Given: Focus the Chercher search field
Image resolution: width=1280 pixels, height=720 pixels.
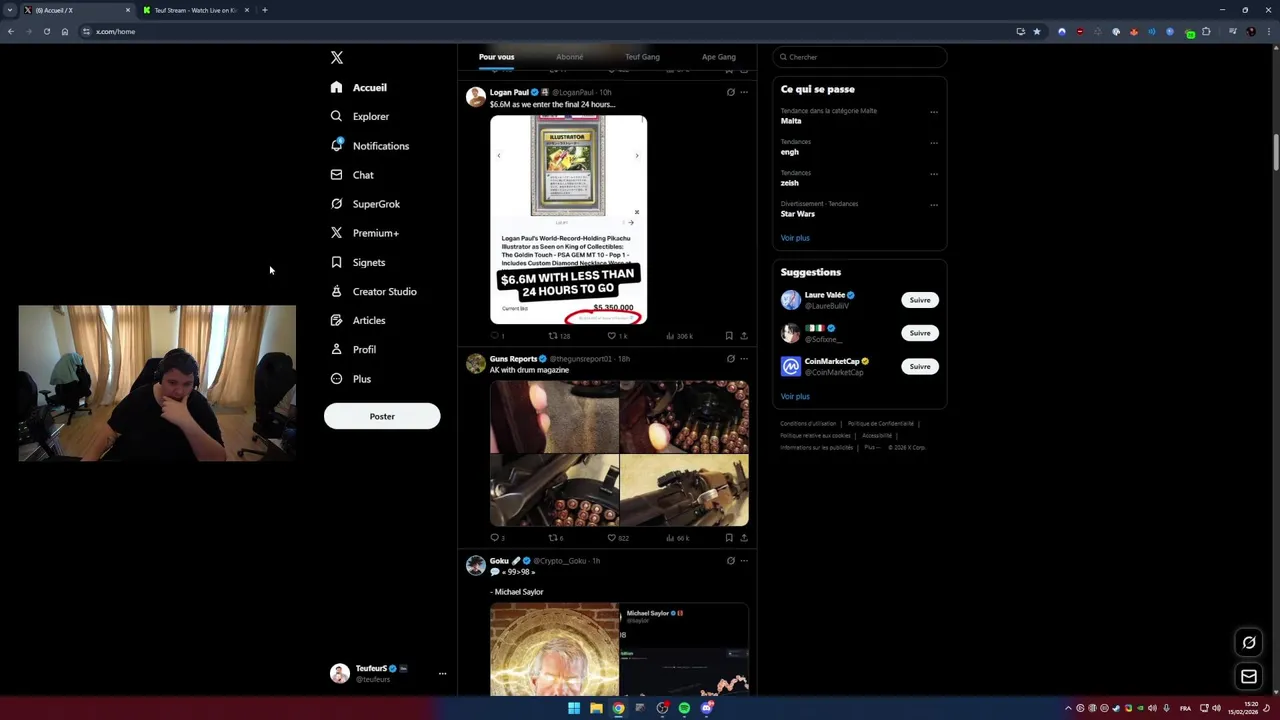Looking at the screenshot, I should [x=859, y=57].
